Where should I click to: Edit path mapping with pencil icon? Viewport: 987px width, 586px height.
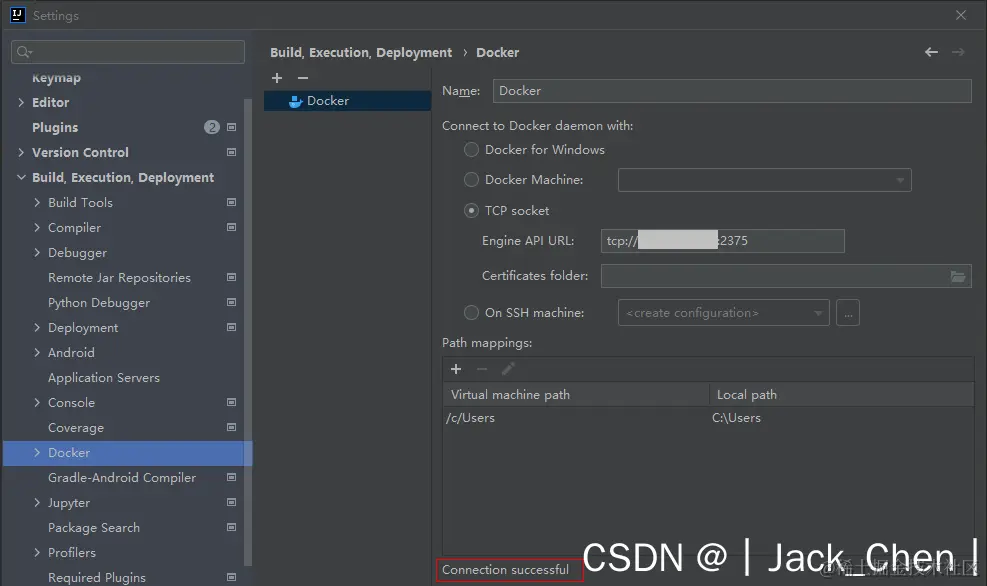pyautogui.click(x=508, y=369)
